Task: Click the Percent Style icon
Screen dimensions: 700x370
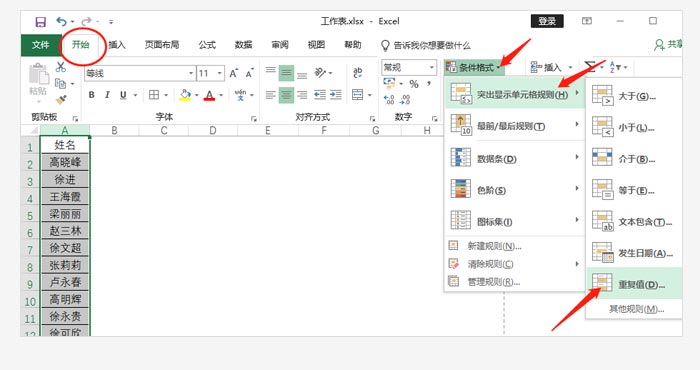Action: tap(414, 84)
